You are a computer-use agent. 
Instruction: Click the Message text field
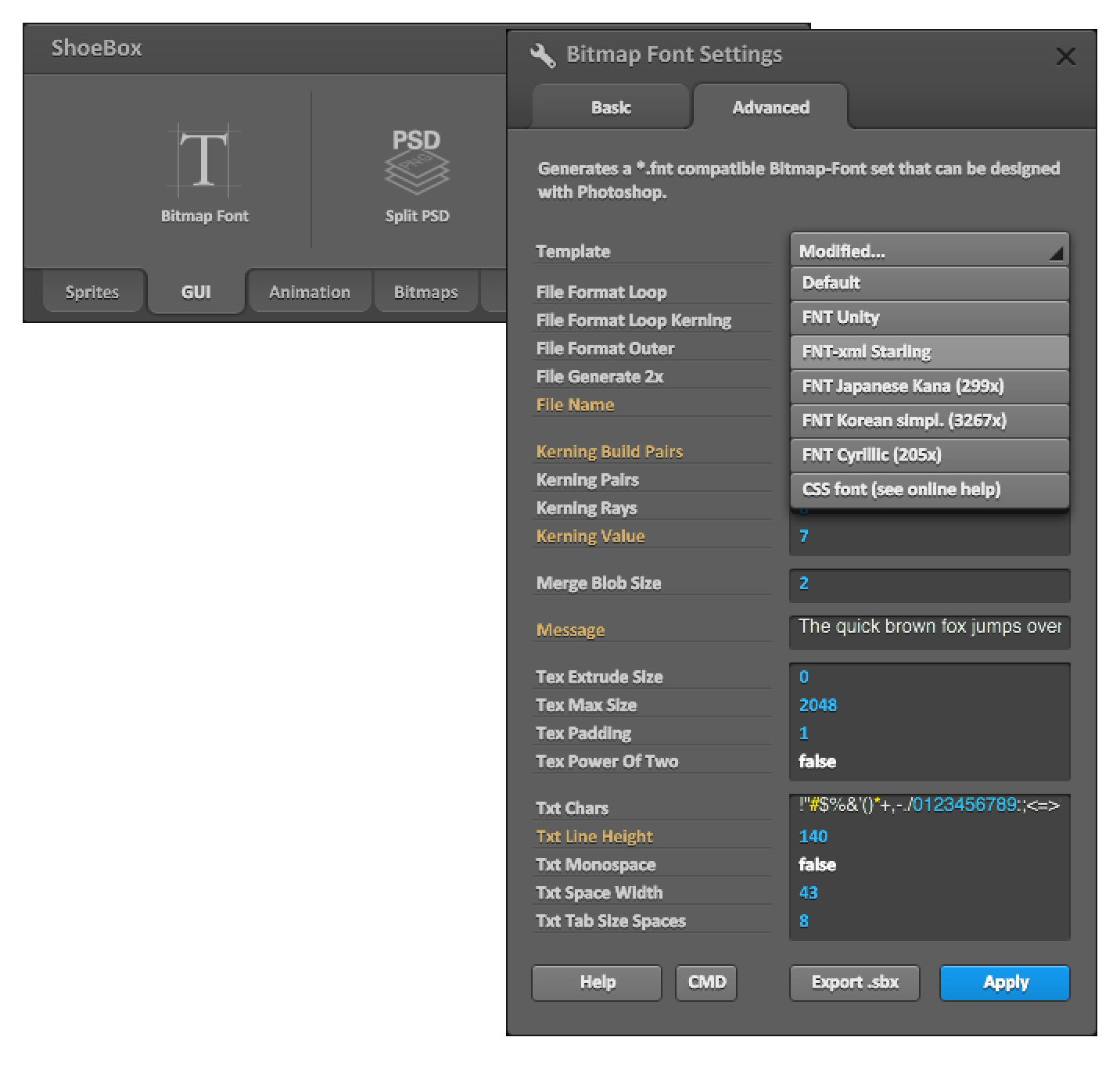pyautogui.click(x=929, y=631)
